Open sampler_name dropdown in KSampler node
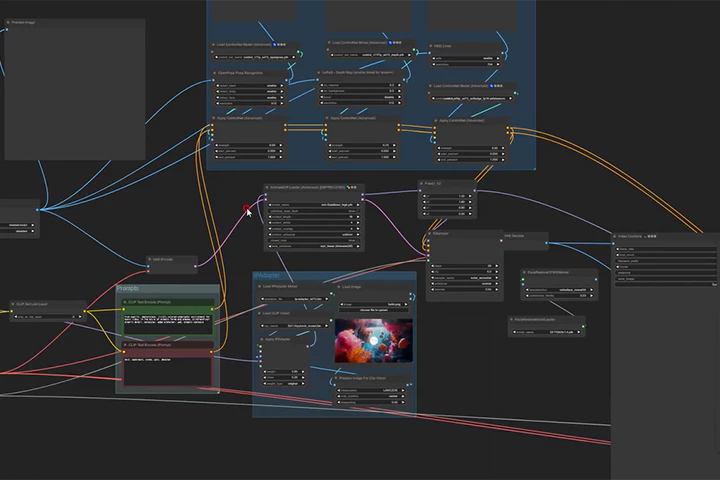720x480 pixels. click(x=465, y=278)
